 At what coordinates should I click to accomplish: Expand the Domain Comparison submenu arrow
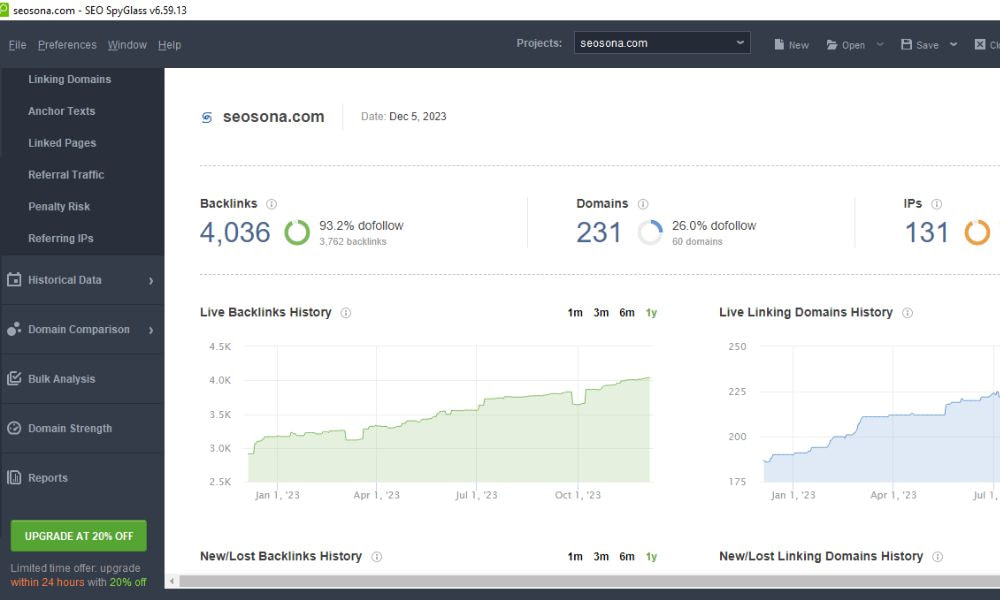pos(151,330)
